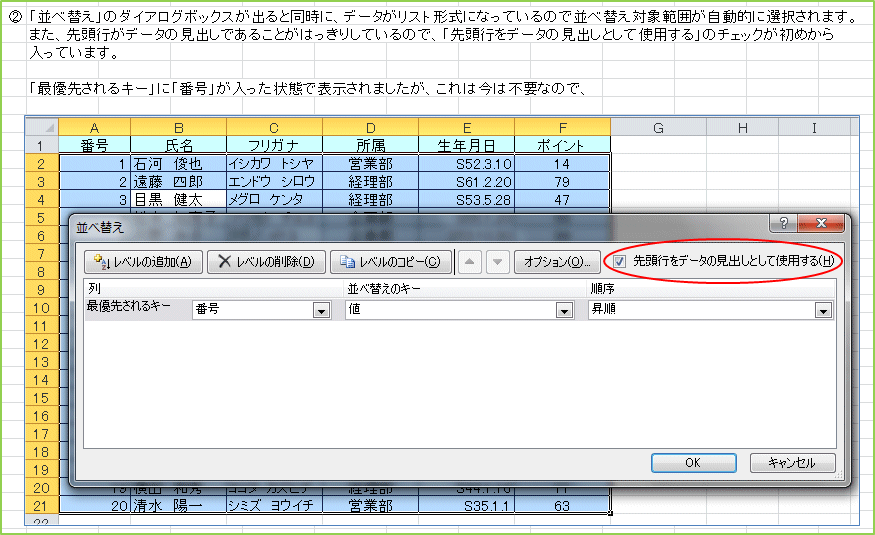Image resolution: width=875 pixels, height=535 pixels.
Task: Click the レベルの追加 button
Action: point(143,262)
